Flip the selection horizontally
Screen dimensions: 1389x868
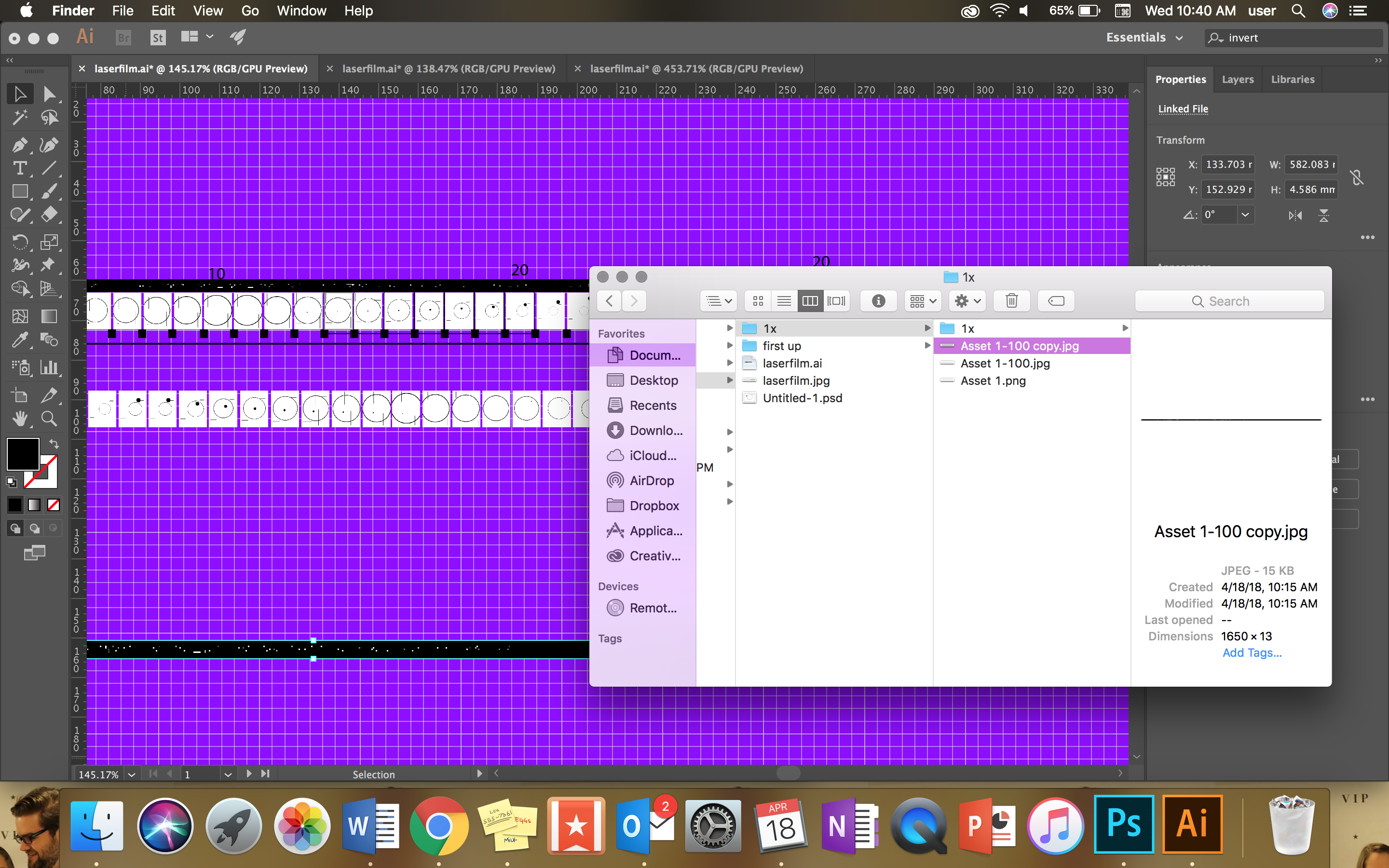pyautogui.click(x=1295, y=215)
